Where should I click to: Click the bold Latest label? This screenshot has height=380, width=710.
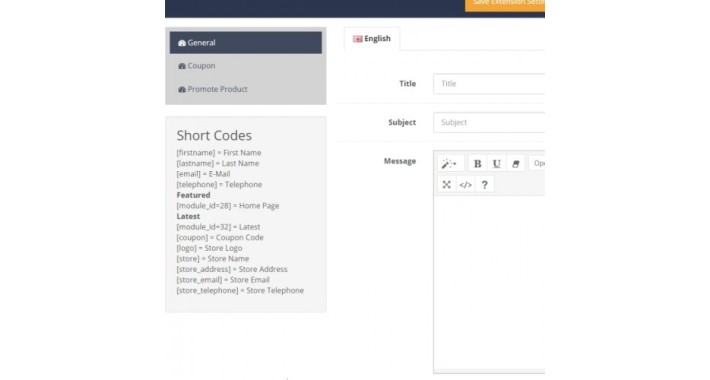188,216
